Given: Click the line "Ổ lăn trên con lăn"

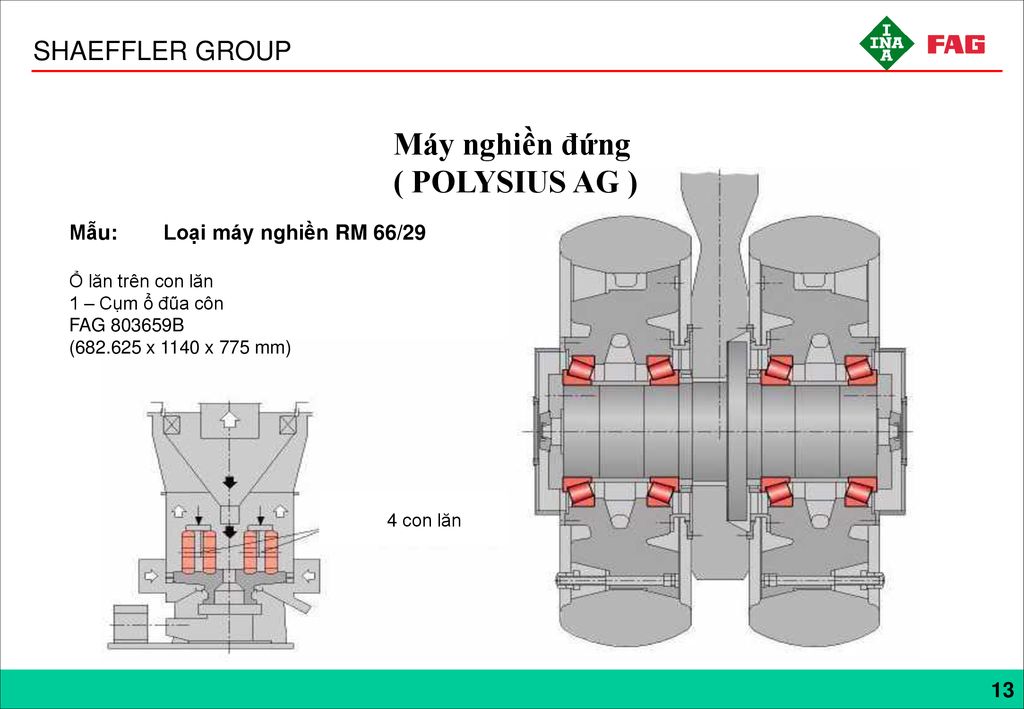Looking at the screenshot, I should pyautogui.click(x=141, y=281).
